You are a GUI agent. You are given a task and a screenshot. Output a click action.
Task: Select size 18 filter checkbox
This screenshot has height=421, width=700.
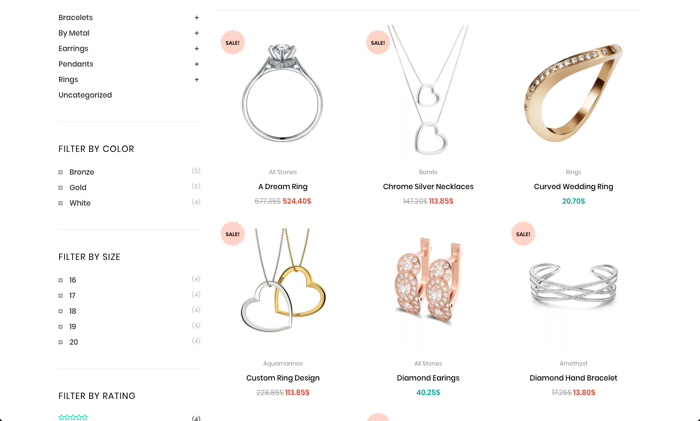[61, 311]
